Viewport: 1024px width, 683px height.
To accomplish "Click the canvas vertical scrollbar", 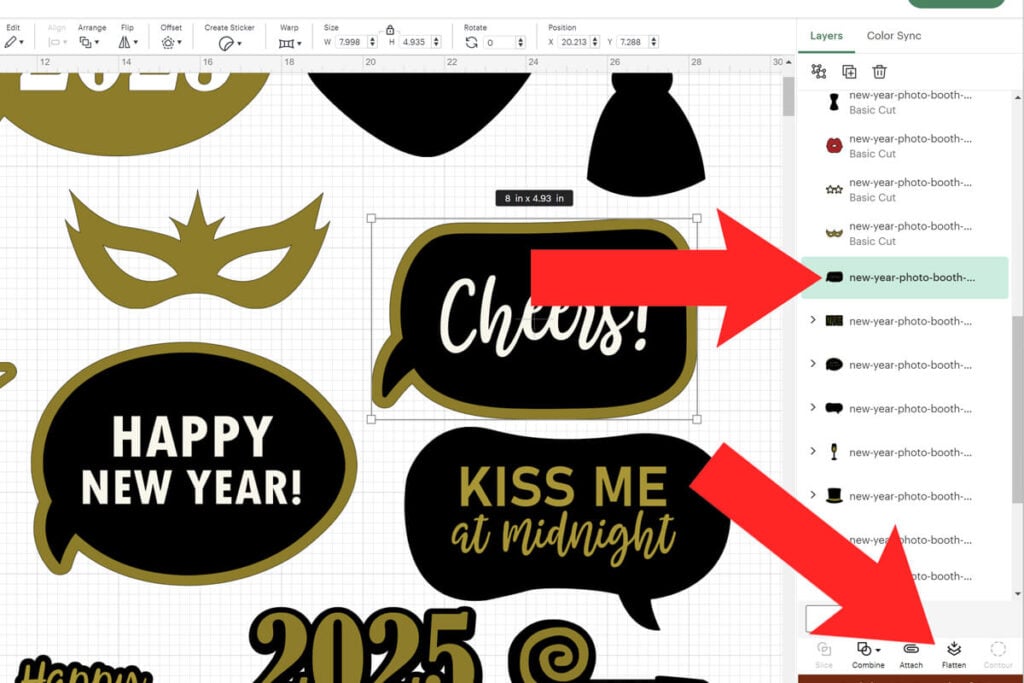I will point(788,98).
